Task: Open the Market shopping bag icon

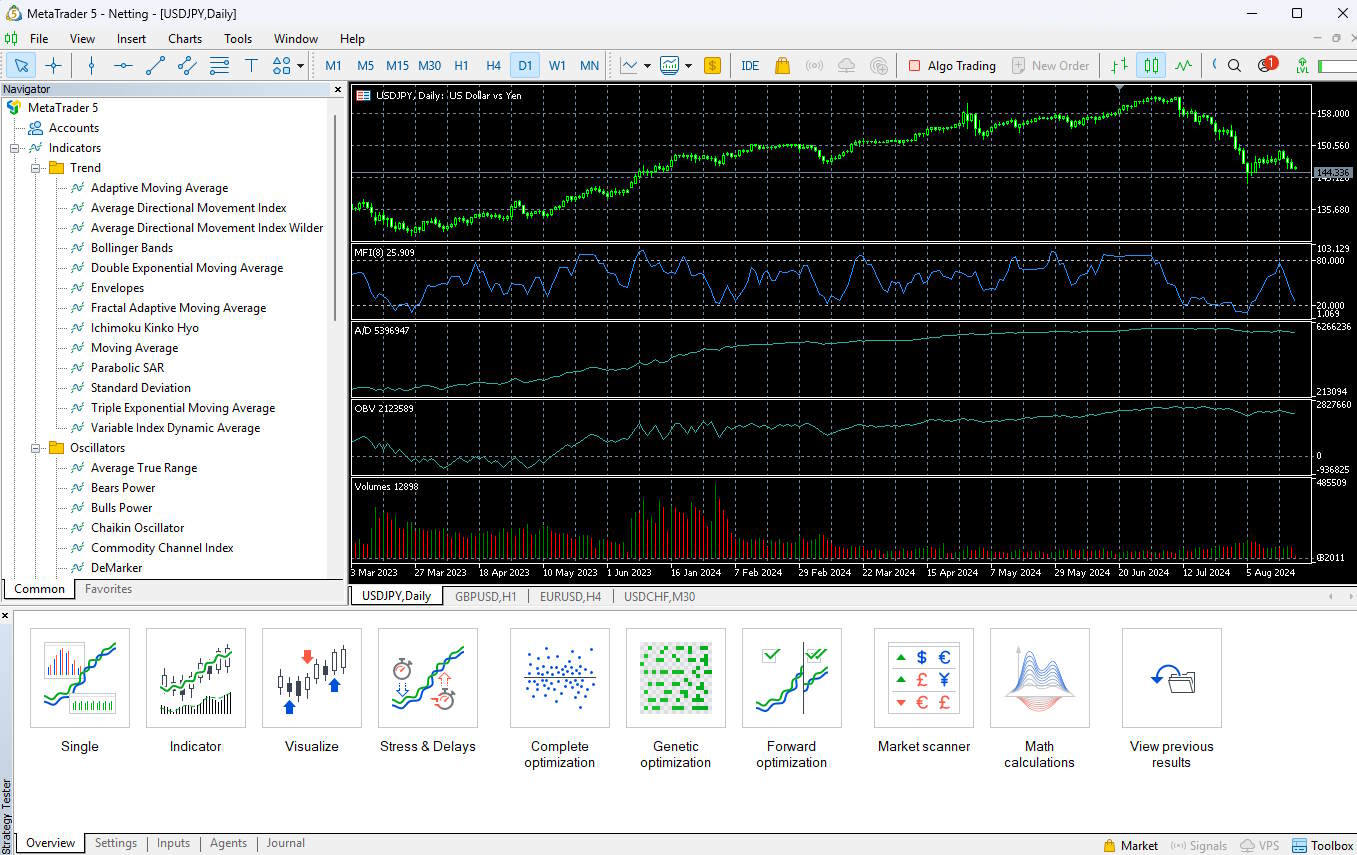Action: pyautogui.click(x=783, y=66)
